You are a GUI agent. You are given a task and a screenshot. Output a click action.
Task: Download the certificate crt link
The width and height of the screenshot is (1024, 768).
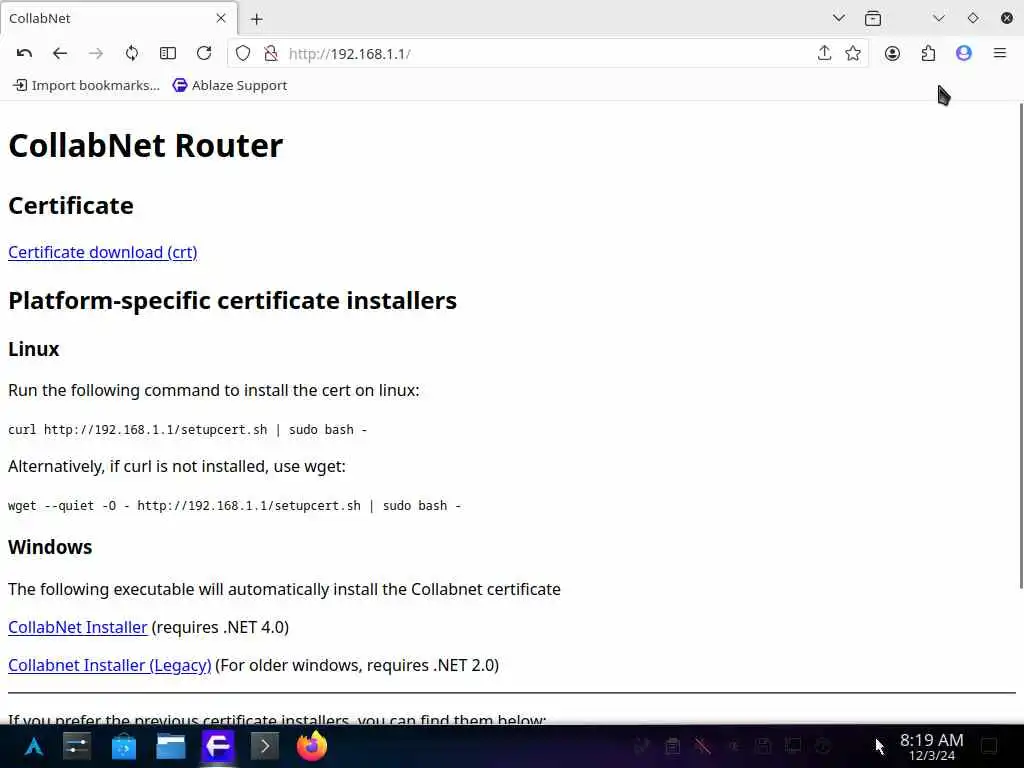(x=103, y=252)
